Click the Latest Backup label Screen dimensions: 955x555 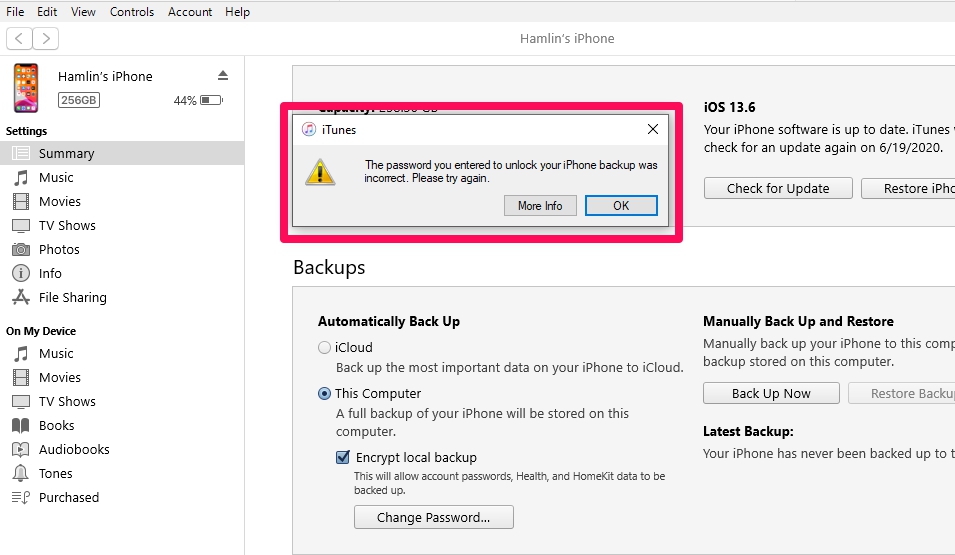[x=748, y=431]
